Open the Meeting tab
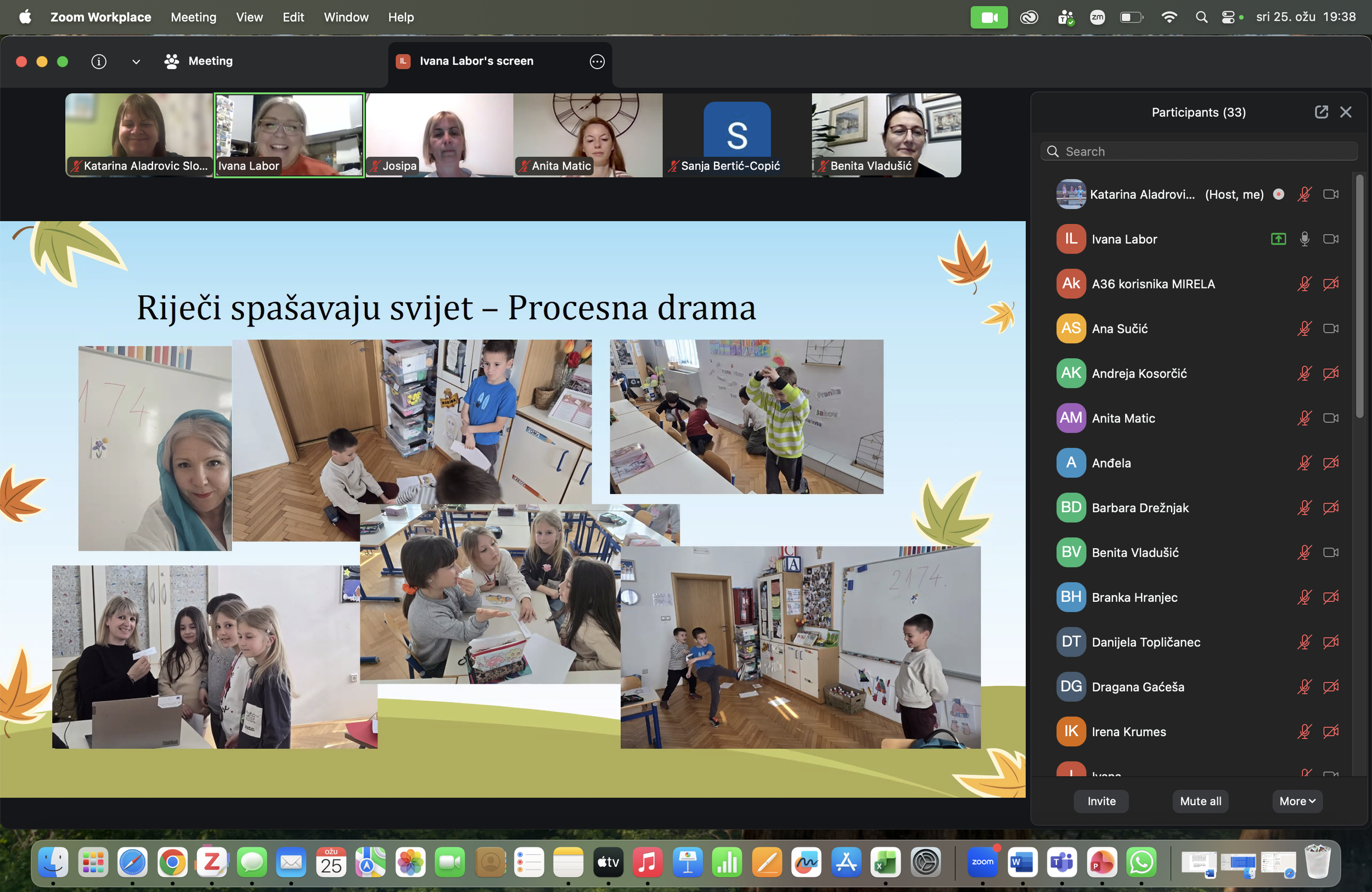 click(x=198, y=61)
